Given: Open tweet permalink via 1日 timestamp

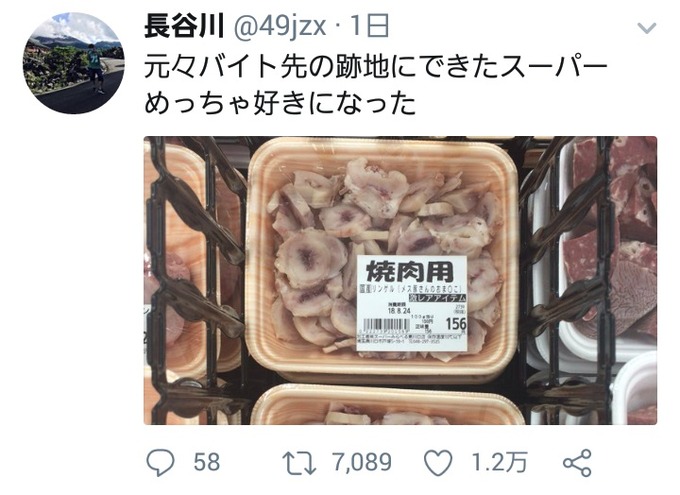Looking at the screenshot, I should [x=369, y=26].
